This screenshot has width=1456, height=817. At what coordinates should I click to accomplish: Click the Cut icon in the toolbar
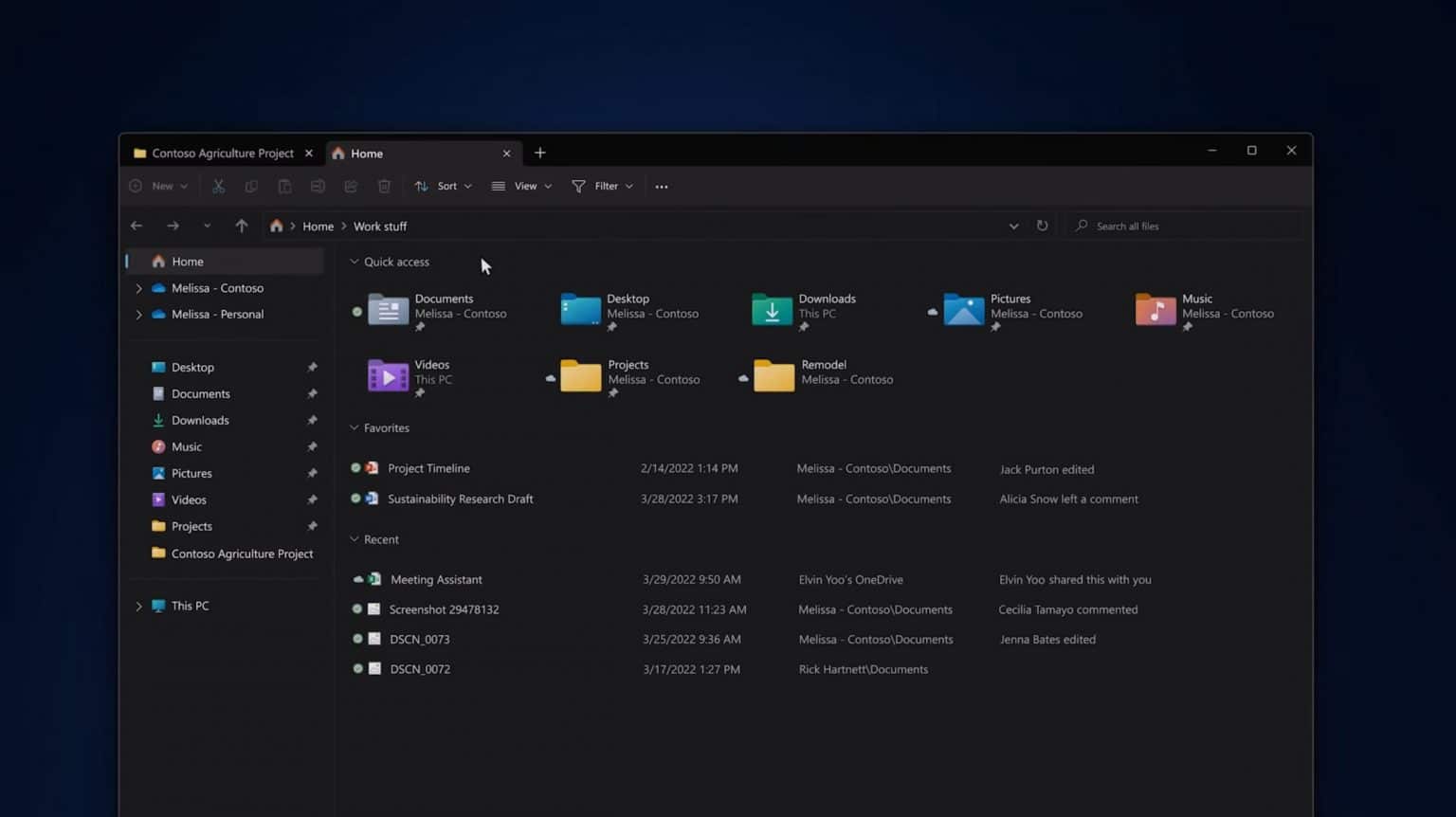click(x=218, y=186)
